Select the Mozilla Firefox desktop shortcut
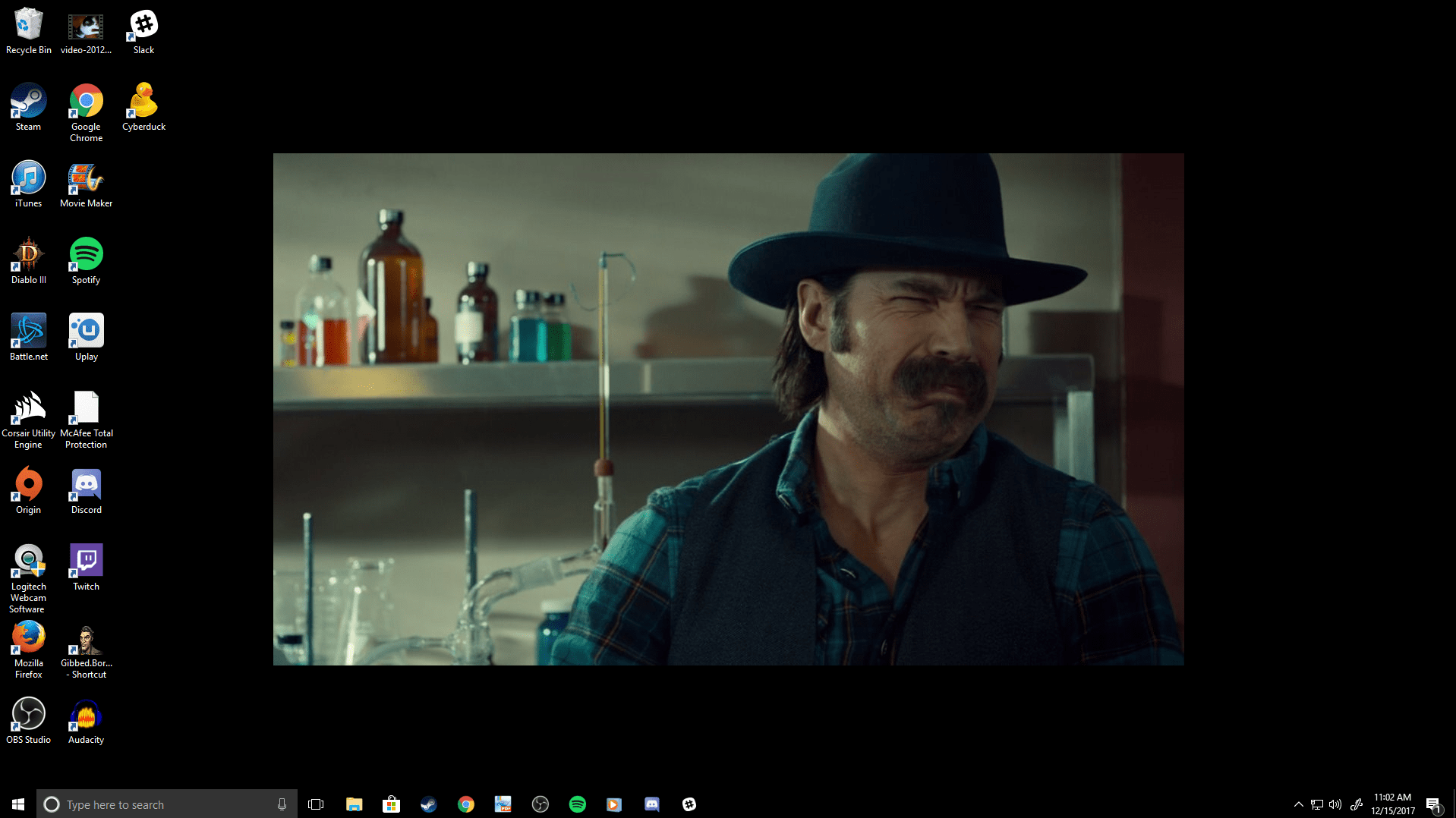Screen dimensions: 1456x818 pyautogui.click(x=29, y=650)
